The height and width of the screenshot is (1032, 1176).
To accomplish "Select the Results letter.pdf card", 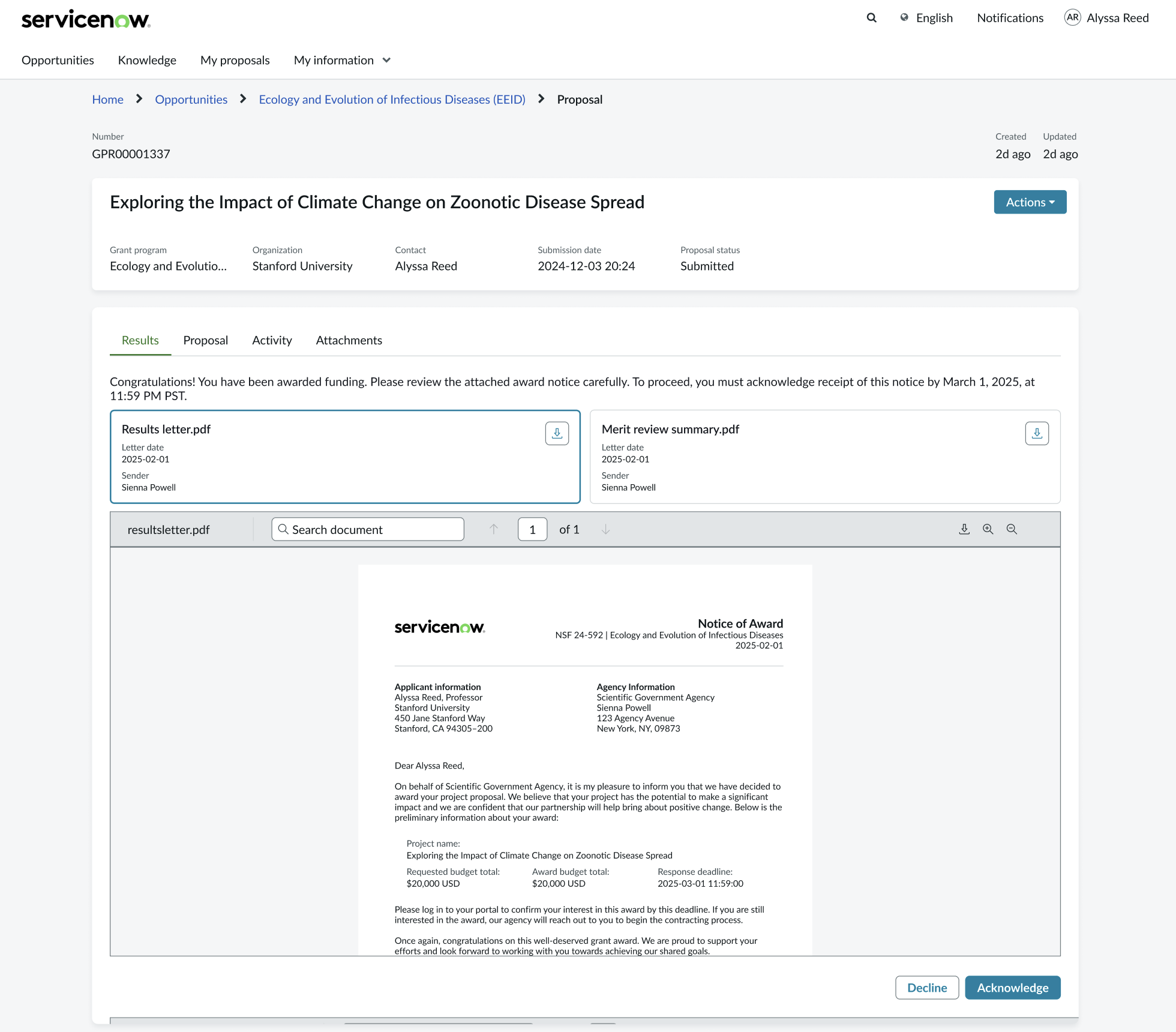I will click(x=345, y=457).
